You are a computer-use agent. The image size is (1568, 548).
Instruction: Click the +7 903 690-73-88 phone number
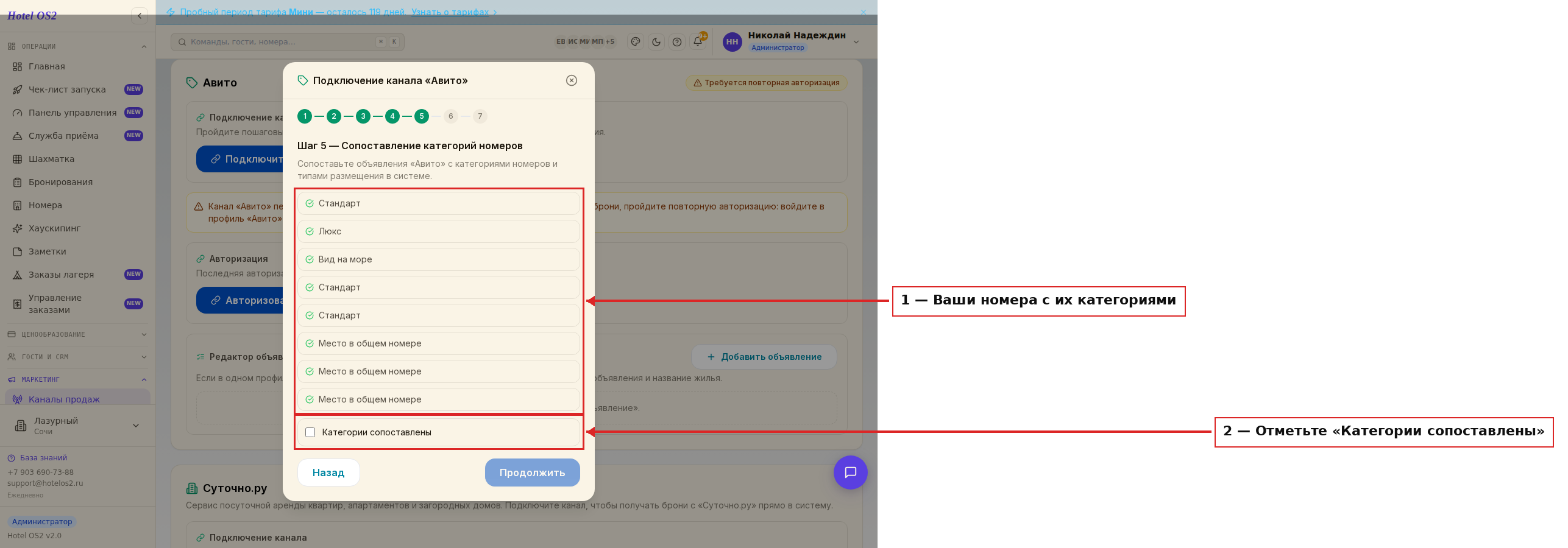[40, 472]
